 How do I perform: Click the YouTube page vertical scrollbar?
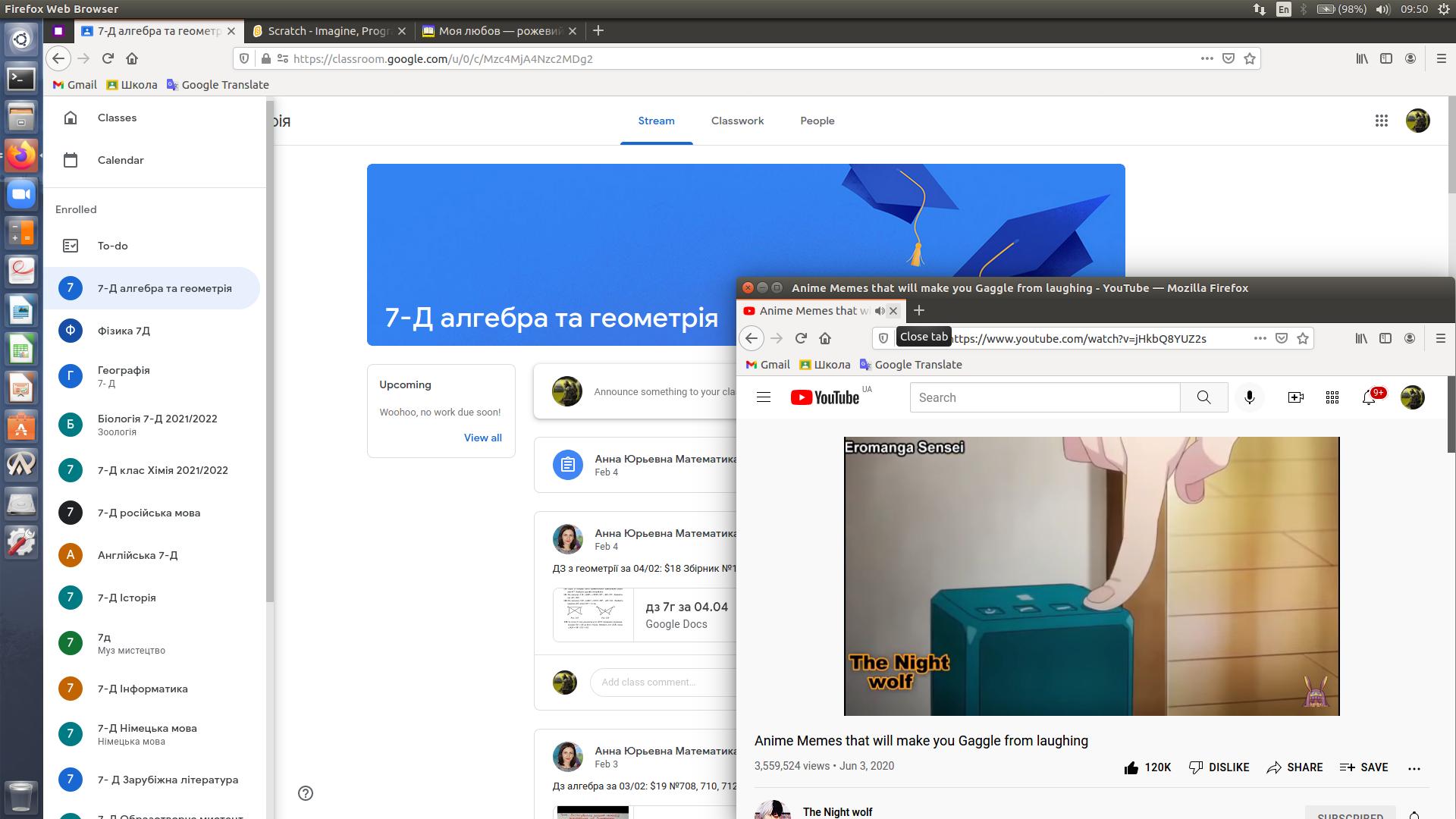pos(1451,413)
